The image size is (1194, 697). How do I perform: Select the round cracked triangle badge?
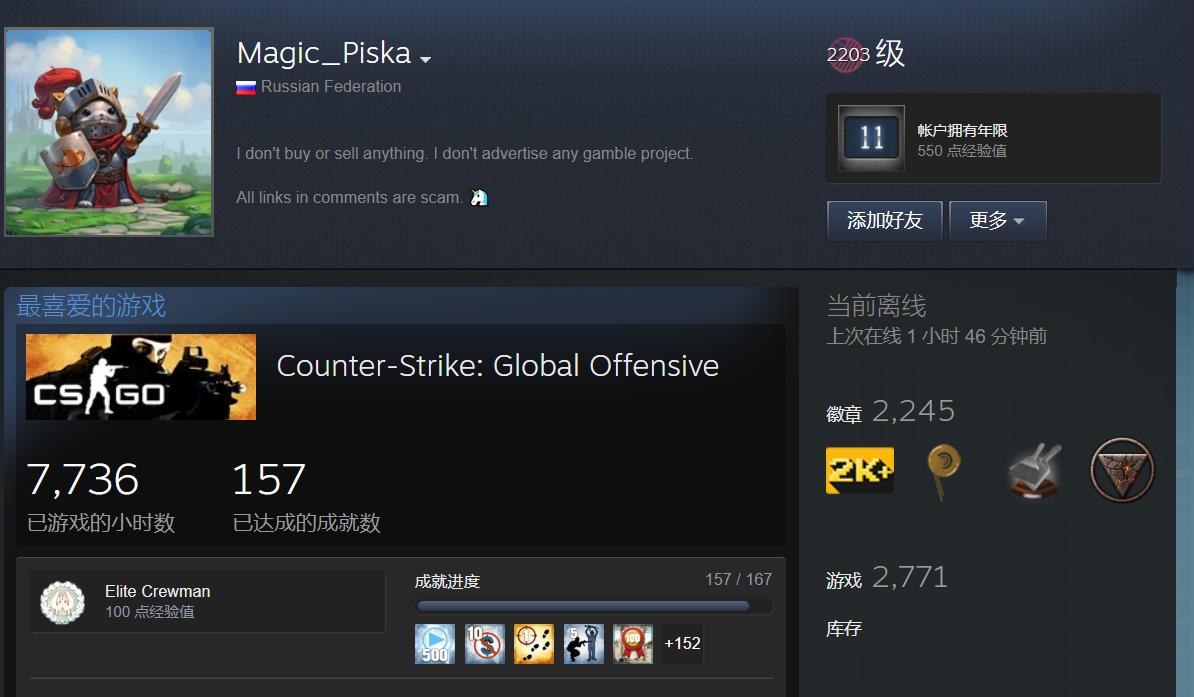pos(1122,470)
